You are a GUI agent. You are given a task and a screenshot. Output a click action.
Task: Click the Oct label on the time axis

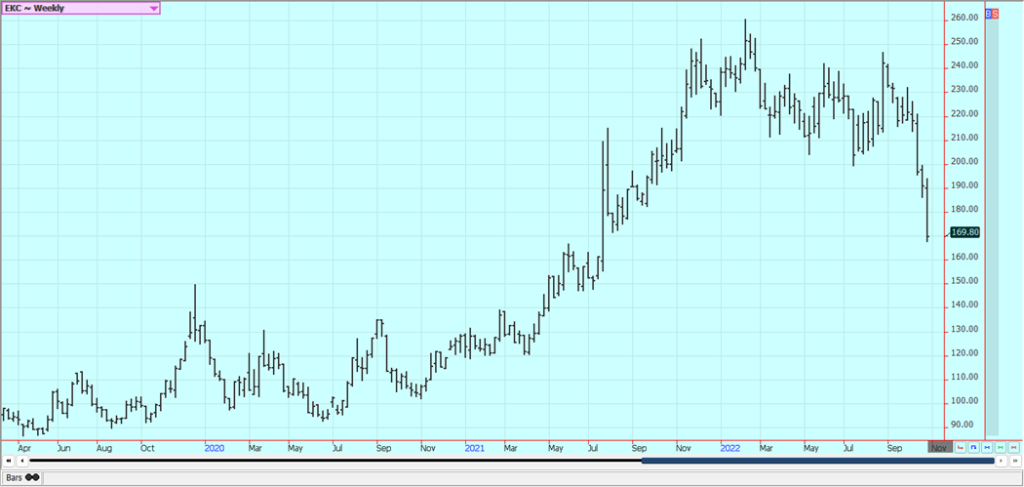pos(148,448)
